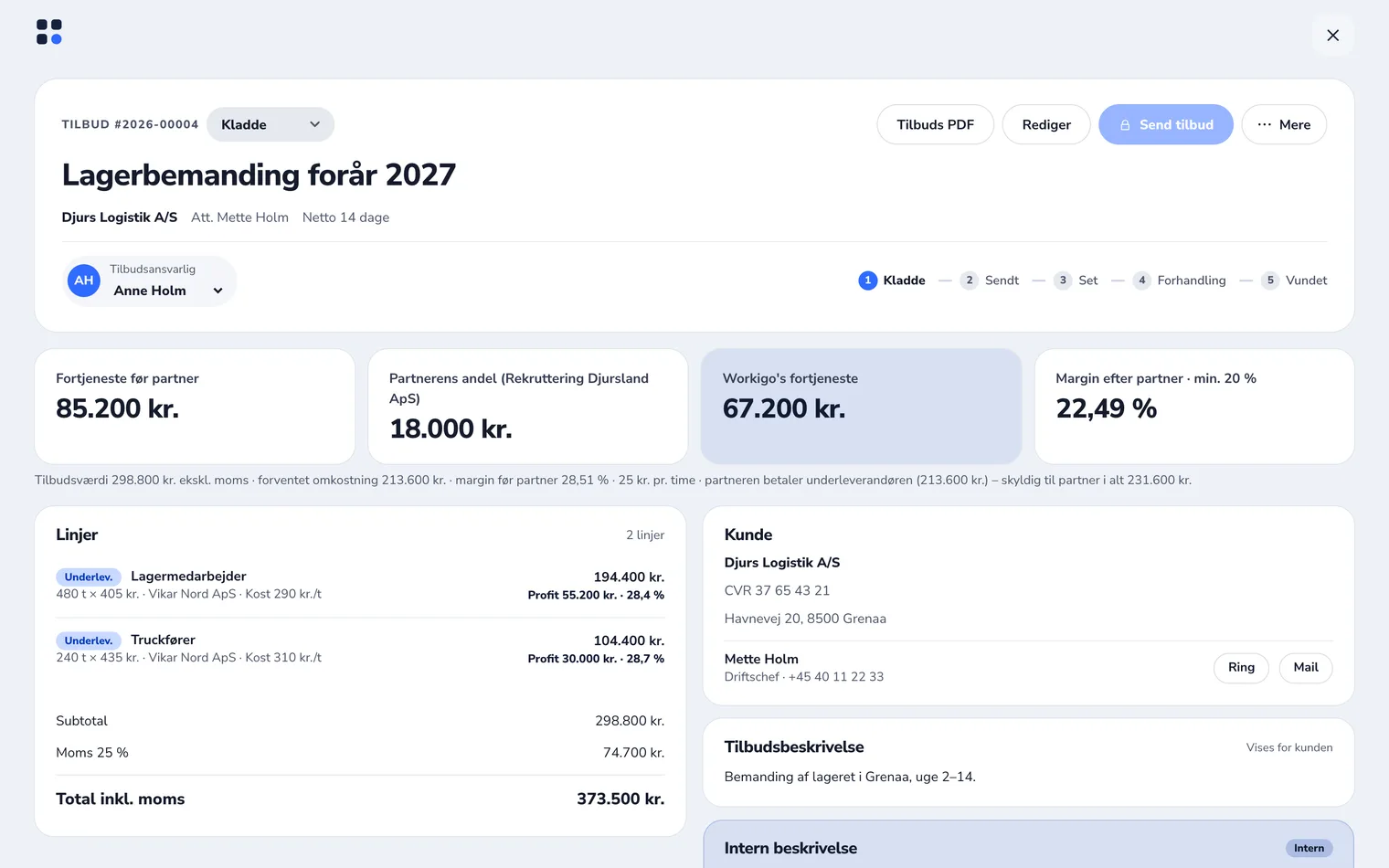Click the Workigo logo icon

49,32
